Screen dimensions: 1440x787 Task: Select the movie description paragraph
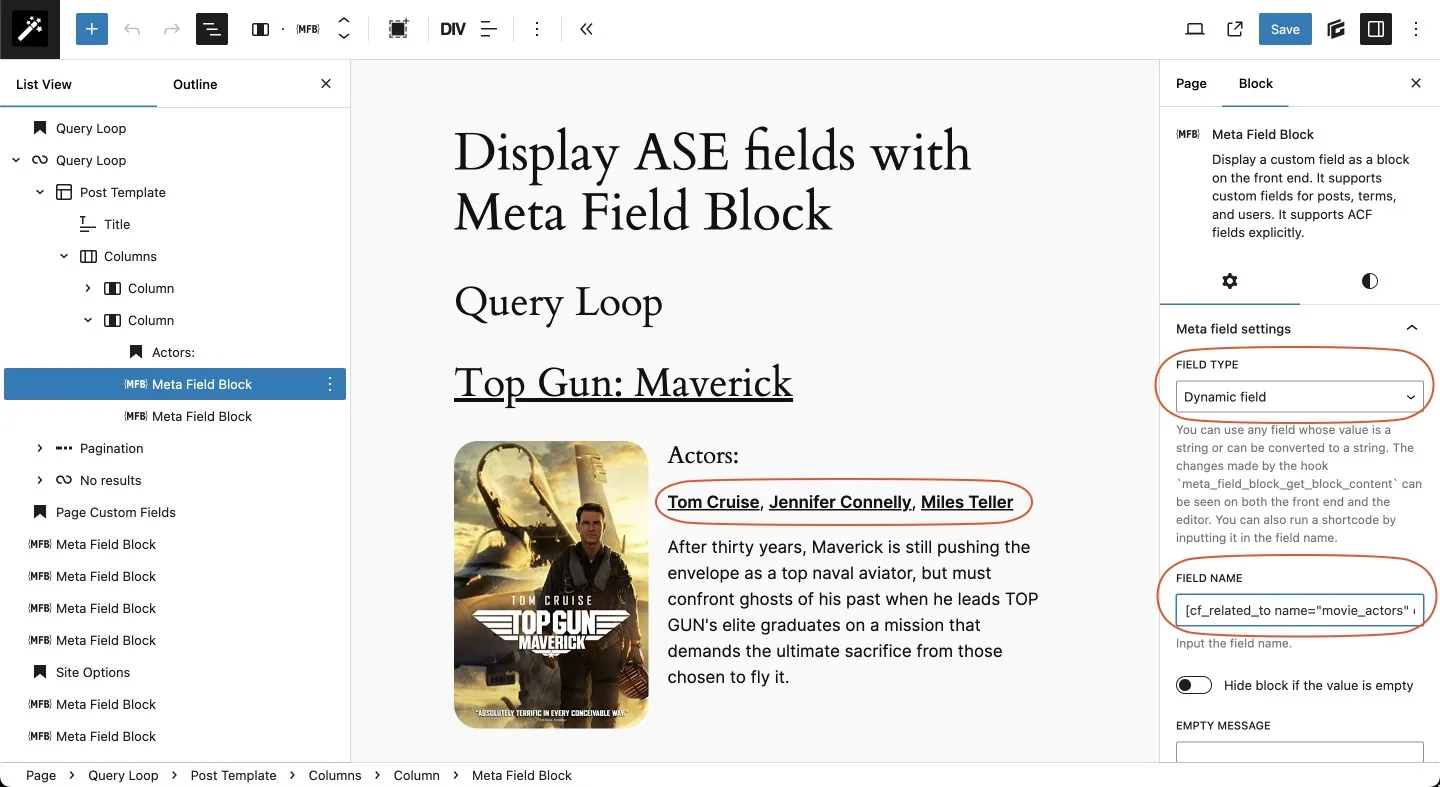[x=855, y=612]
